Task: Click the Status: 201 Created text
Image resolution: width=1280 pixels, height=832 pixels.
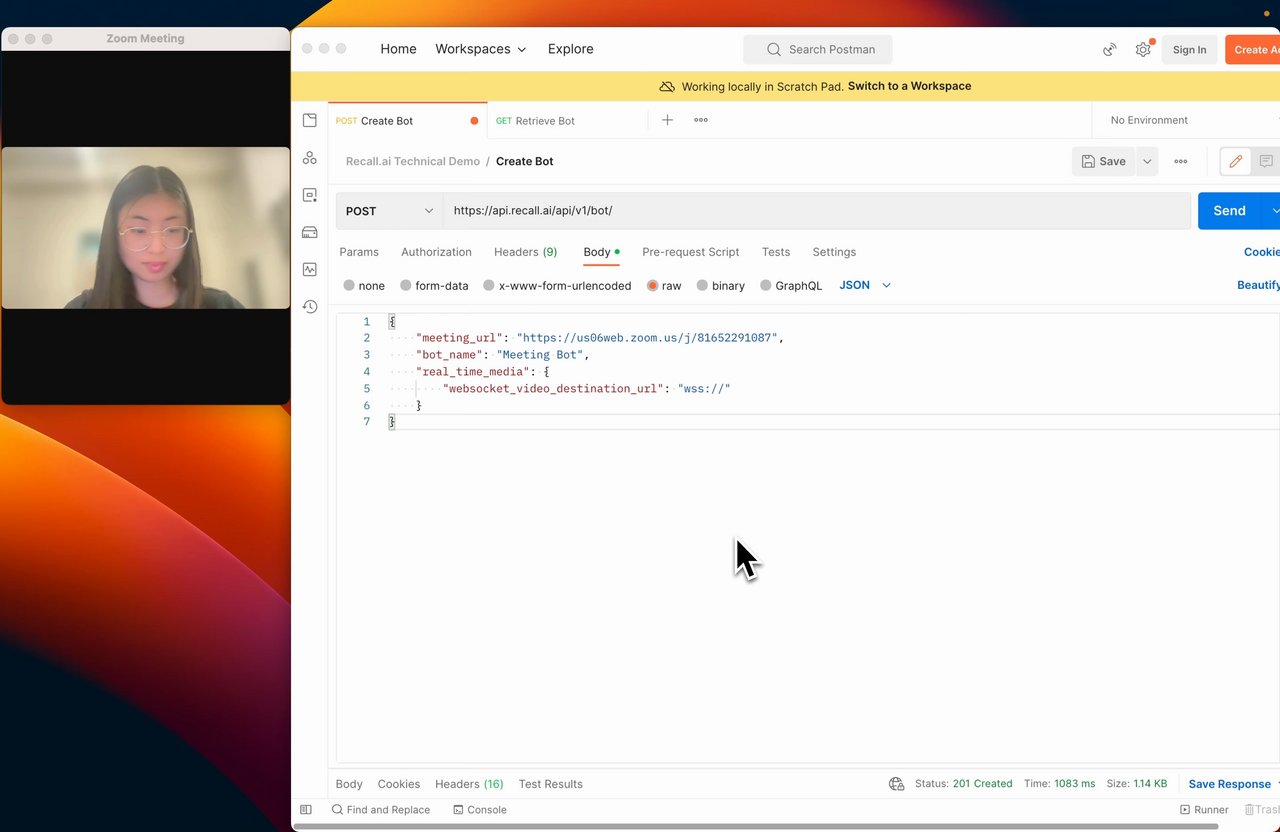Action: 964,784
